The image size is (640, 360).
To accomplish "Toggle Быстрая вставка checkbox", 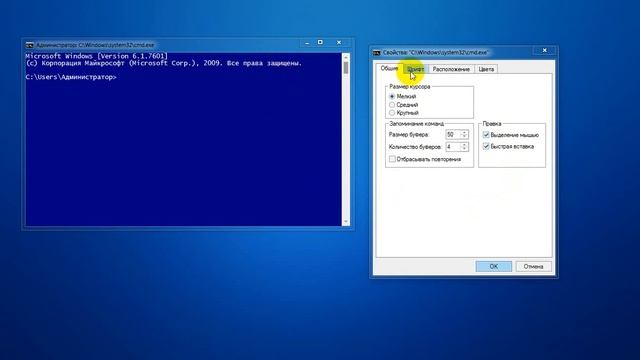I will 486,146.
